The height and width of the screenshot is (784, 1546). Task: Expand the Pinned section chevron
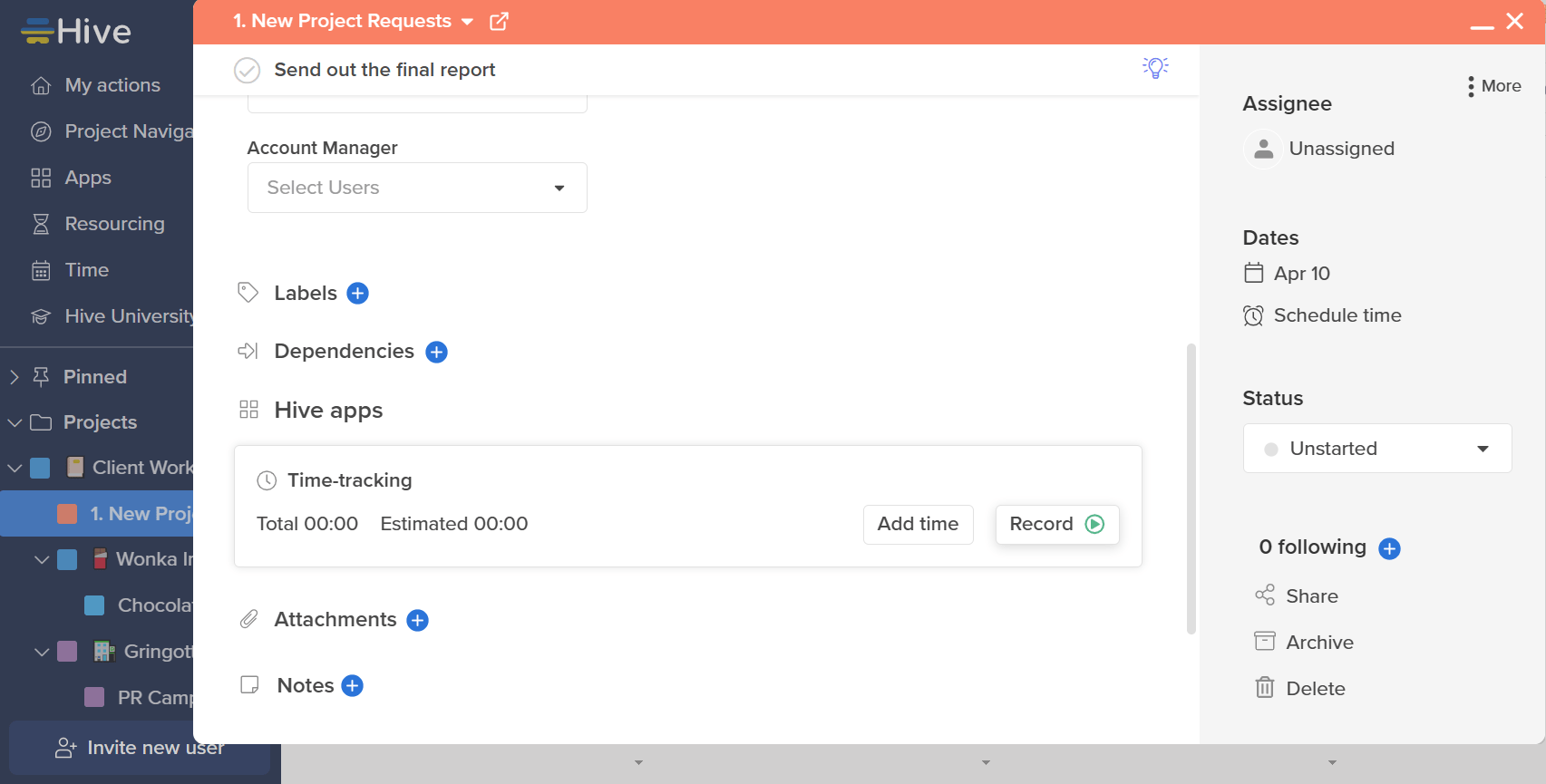[x=14, y=377]
